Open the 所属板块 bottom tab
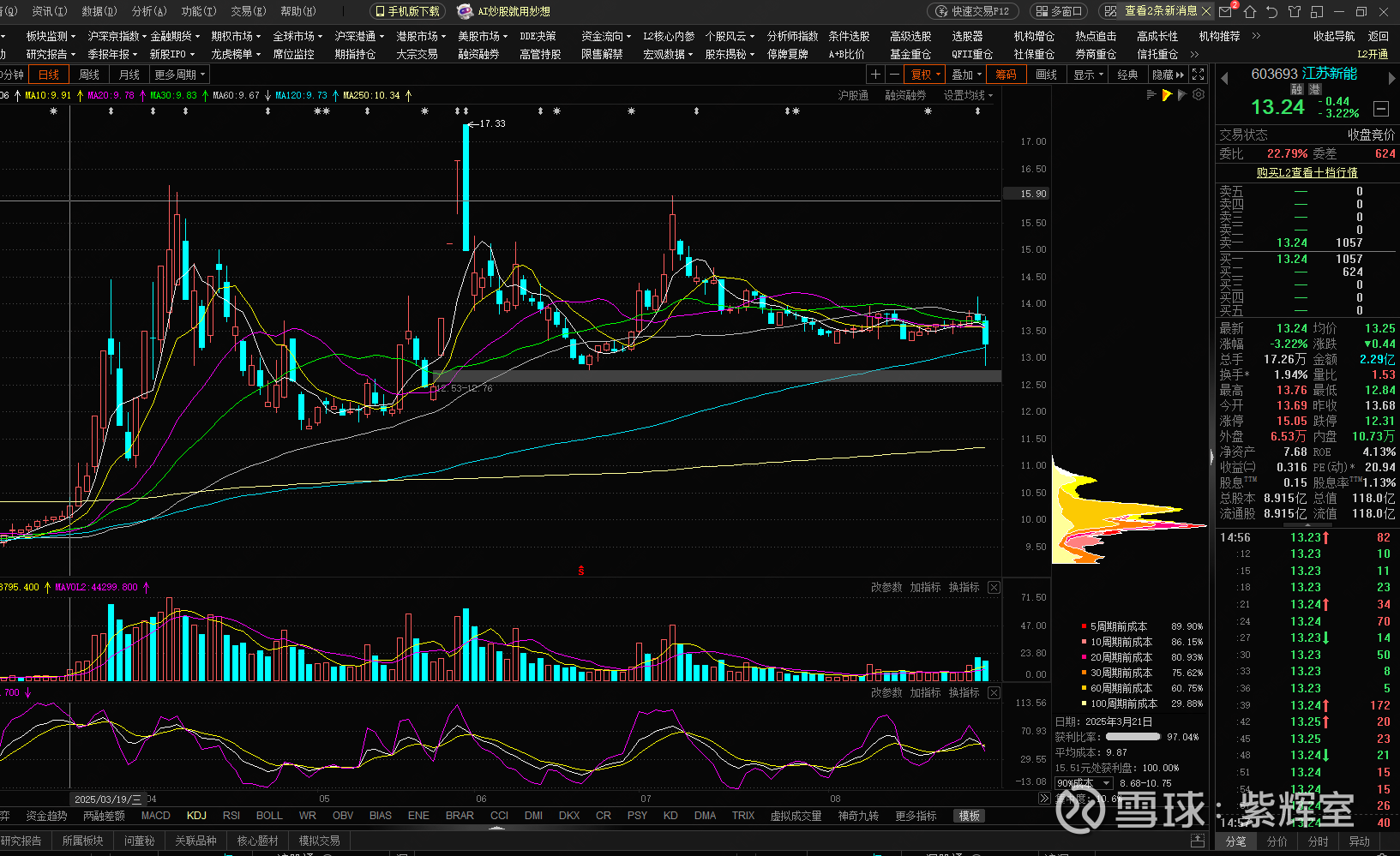Viewport: 1400px width, 856px height. click(82, 841)
